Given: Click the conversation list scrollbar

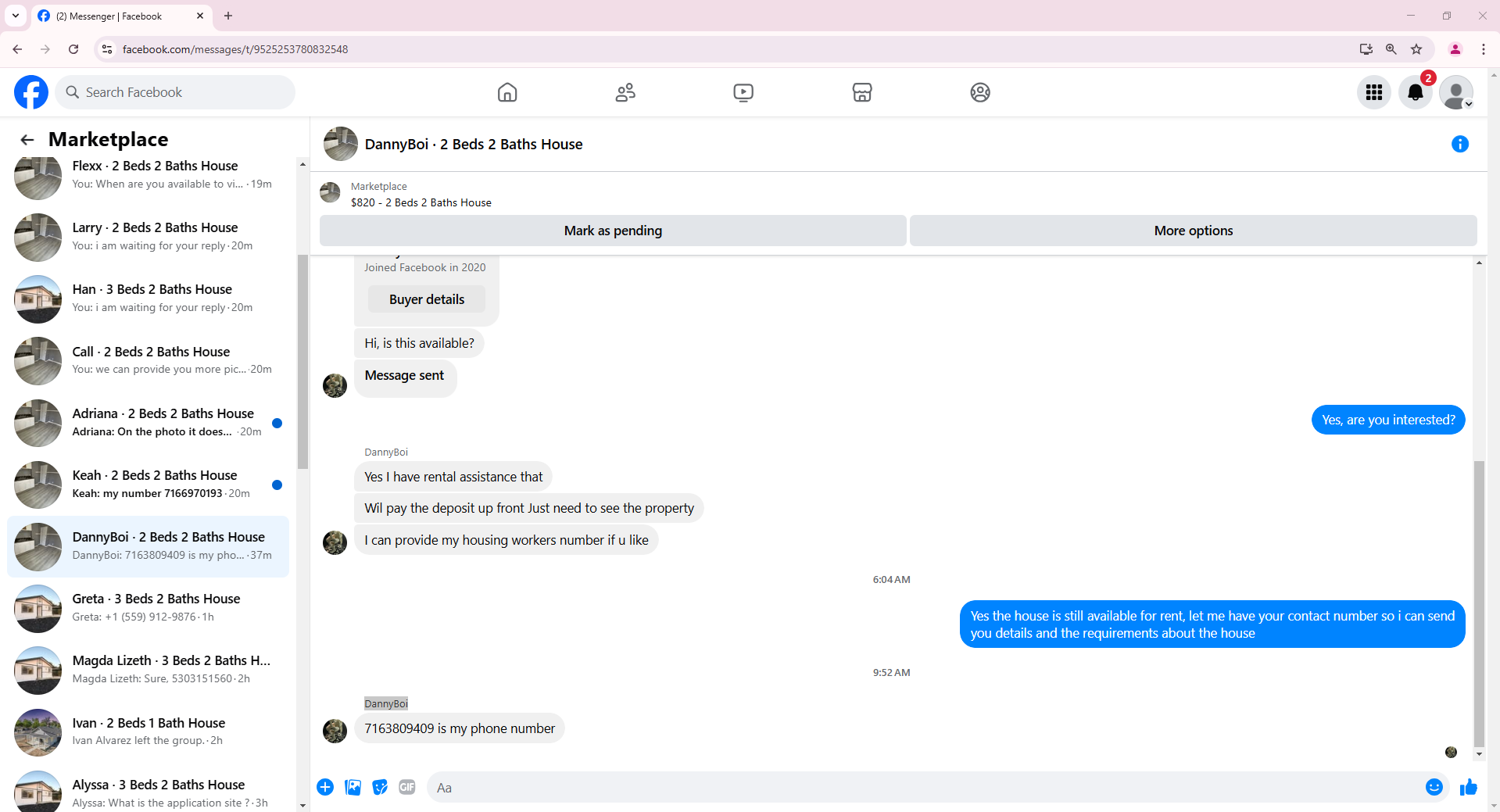Looking at the screenshot, I should click(303, 361).
